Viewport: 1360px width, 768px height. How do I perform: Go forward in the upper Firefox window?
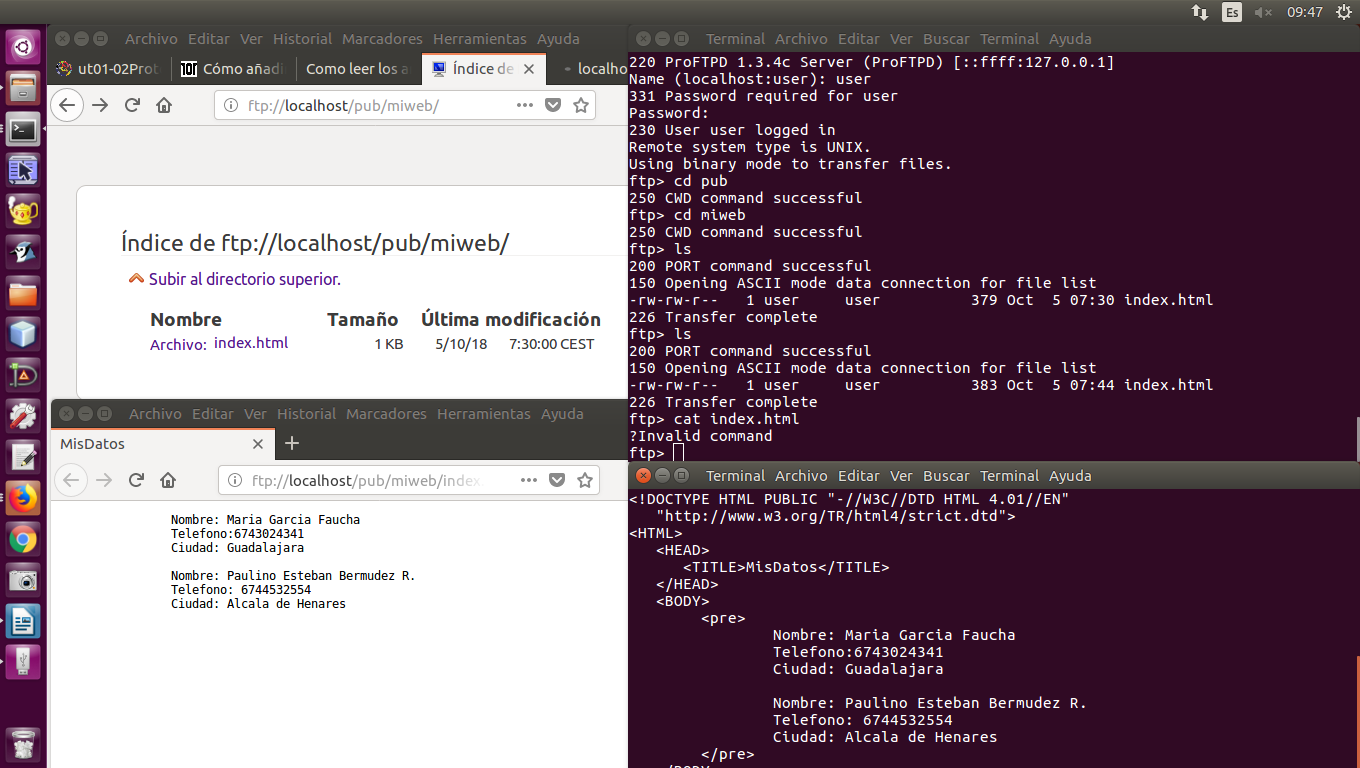pyautogui.click(x=100, y=105)
